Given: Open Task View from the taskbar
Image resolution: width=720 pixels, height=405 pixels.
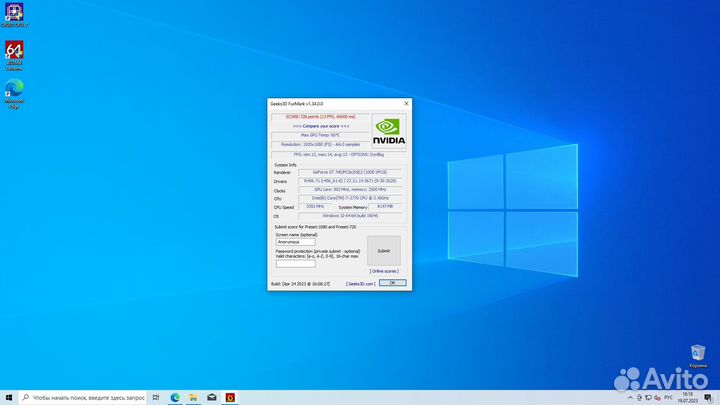Looking at the screenshot, I should [156, 398].
